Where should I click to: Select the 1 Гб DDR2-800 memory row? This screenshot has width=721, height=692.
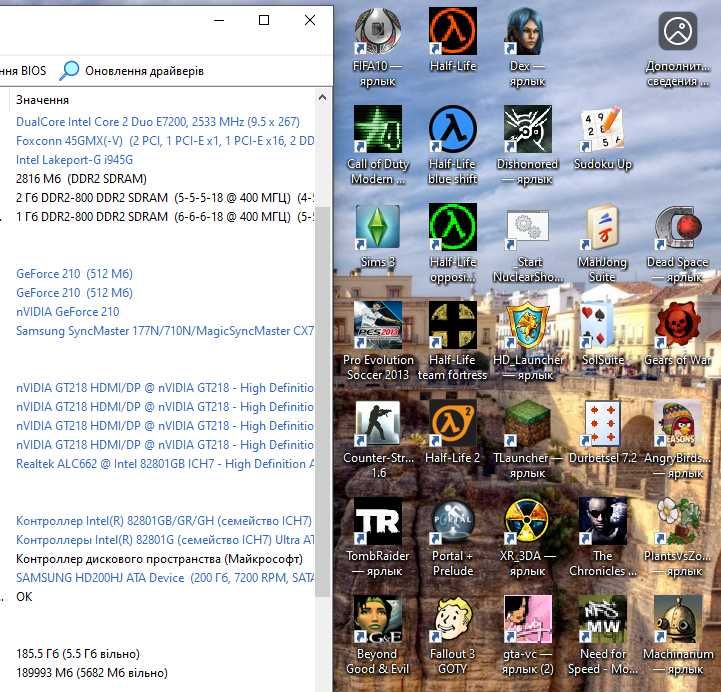coord(165,217)
